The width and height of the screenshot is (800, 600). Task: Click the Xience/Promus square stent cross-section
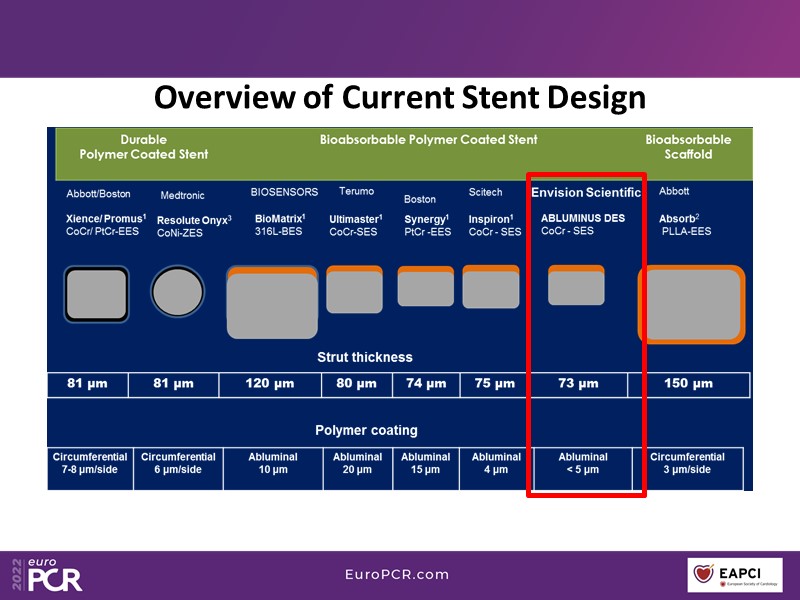(96, 293)
